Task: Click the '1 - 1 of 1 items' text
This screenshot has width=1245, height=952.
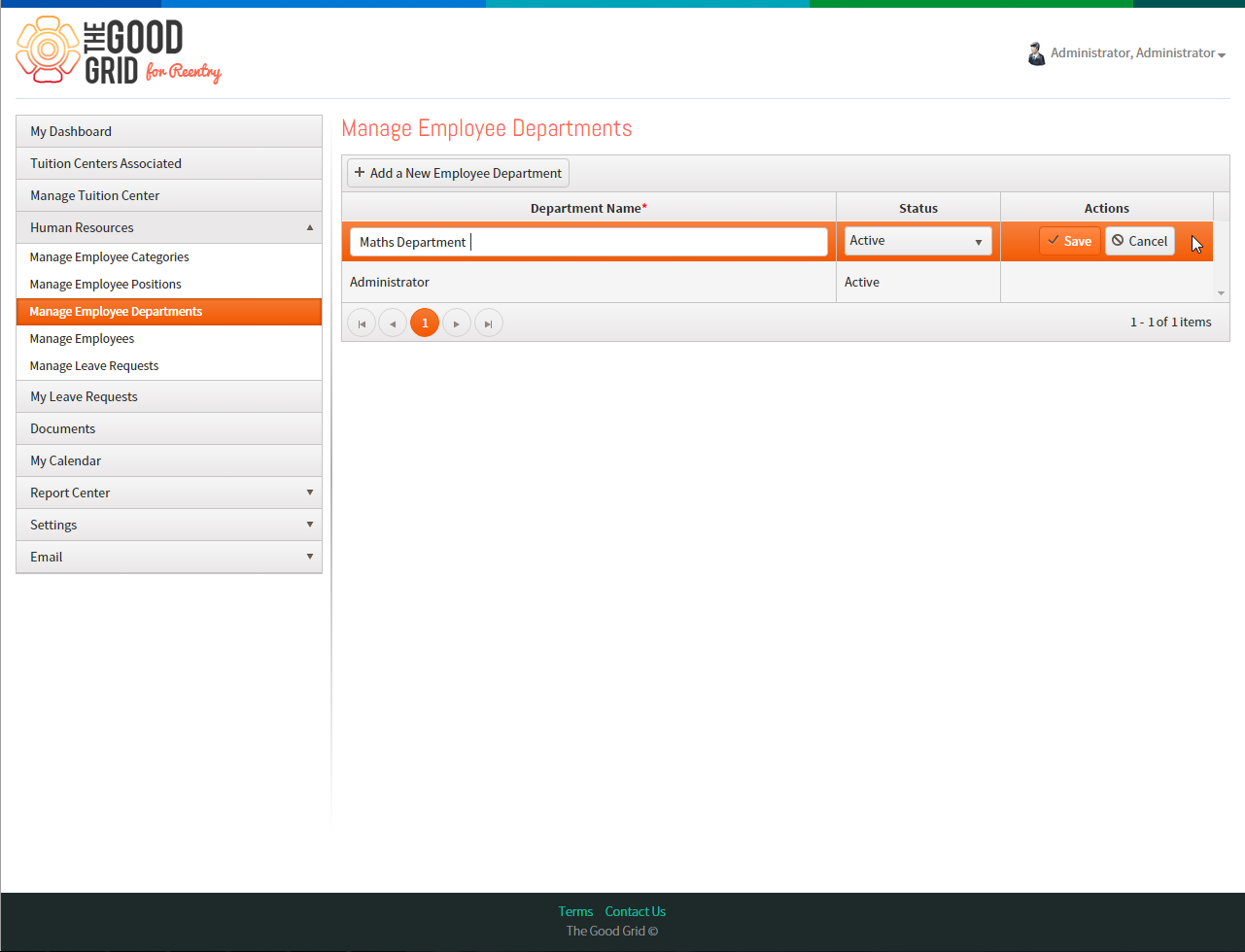Action: click(1171, 323)
